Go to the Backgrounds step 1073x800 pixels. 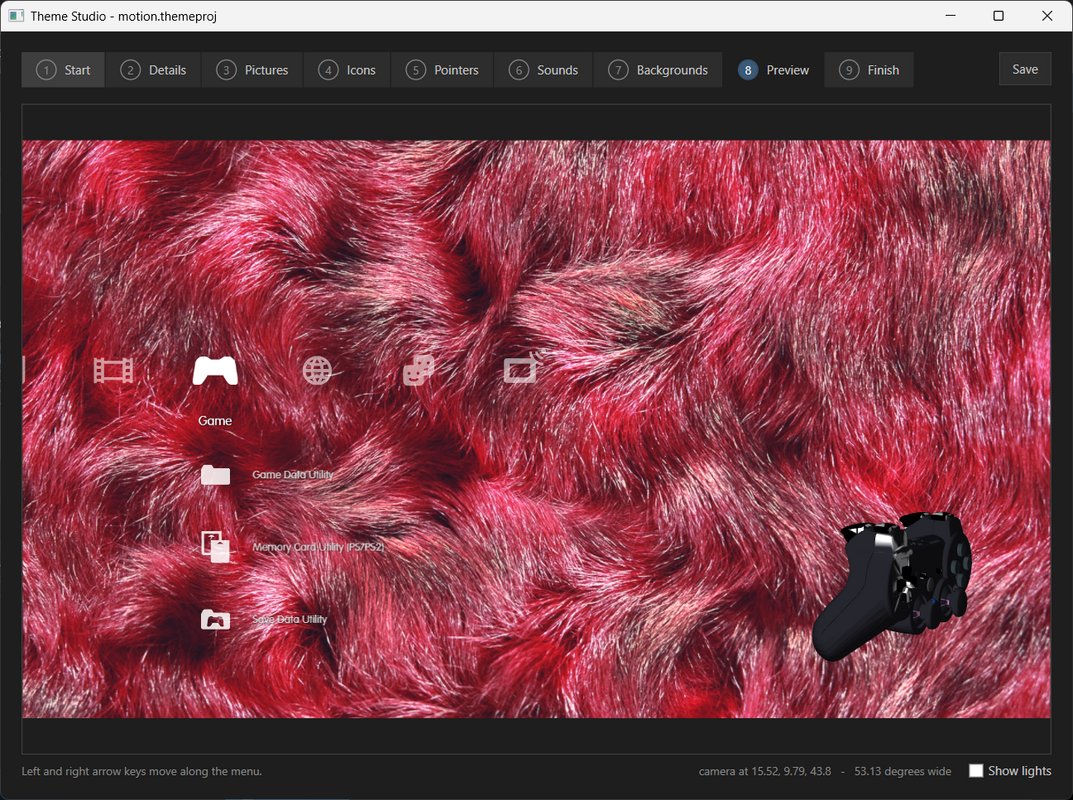coord(658,70)
